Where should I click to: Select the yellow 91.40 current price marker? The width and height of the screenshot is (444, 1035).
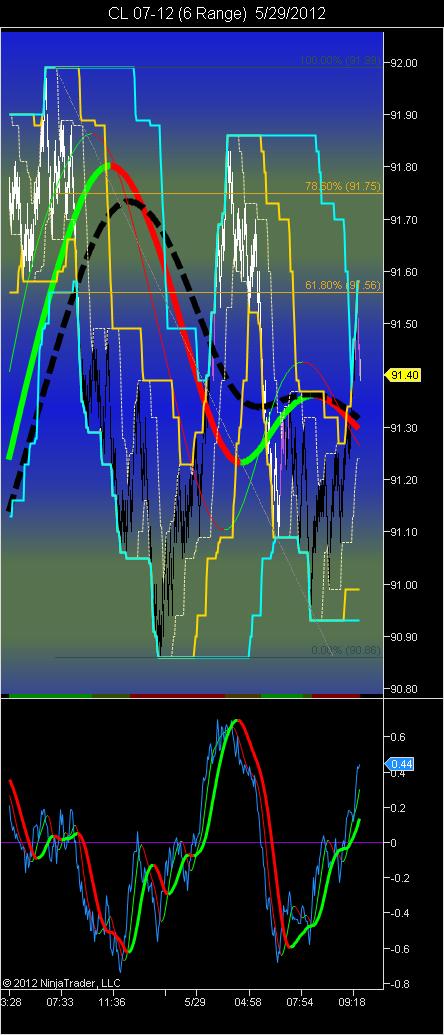(401, 376)
